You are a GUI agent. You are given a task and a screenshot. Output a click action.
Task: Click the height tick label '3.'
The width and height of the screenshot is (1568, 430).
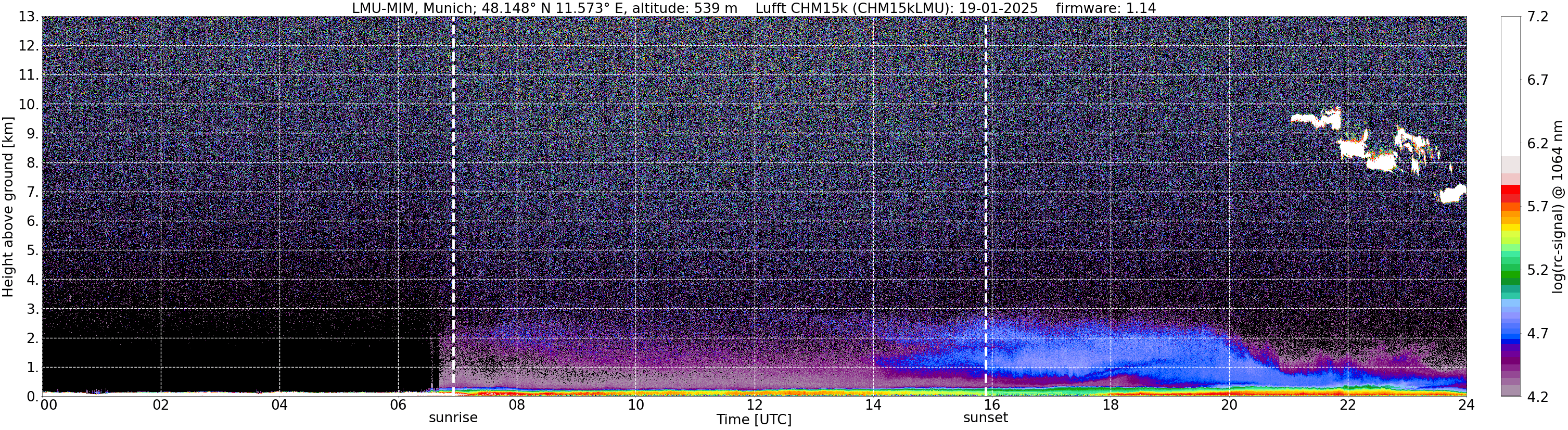point(33,309)
